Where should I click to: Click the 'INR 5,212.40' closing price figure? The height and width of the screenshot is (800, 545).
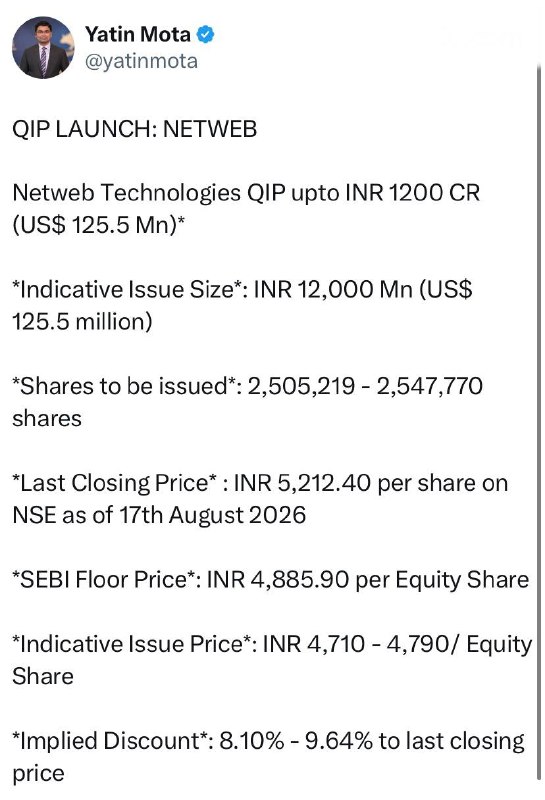point(302,483)
